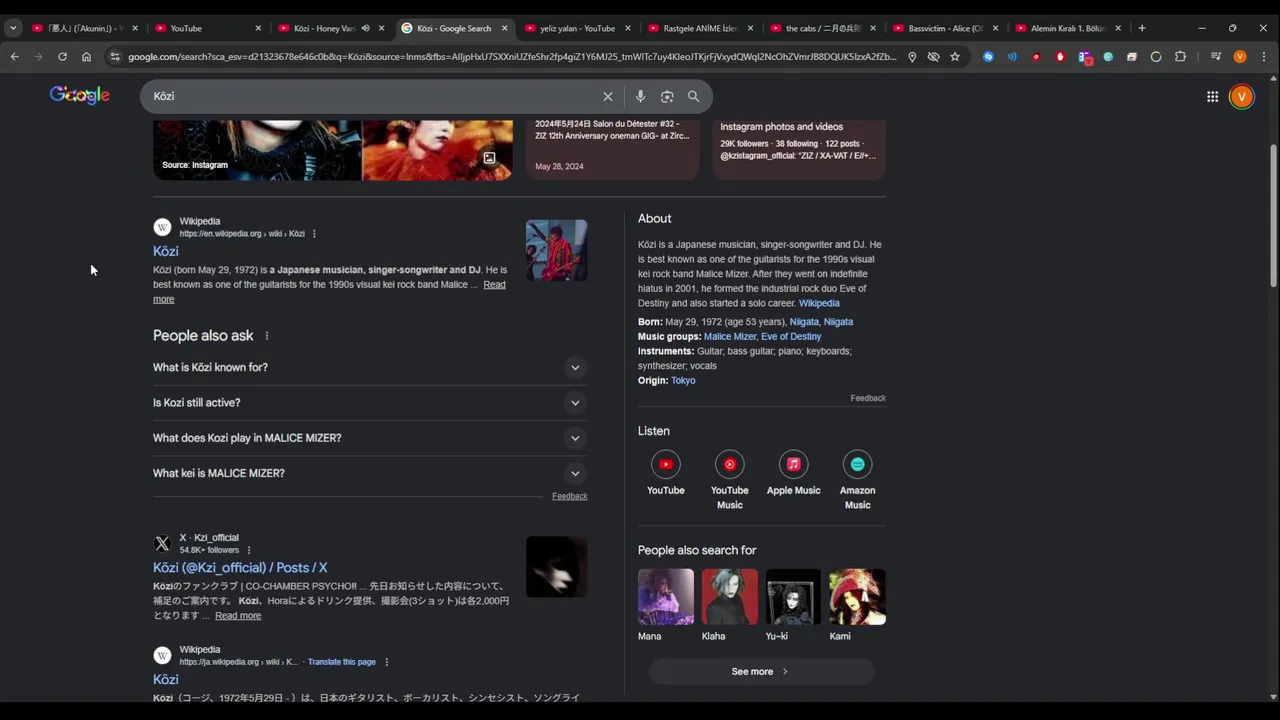The width and height of the screenshot is (1280, 720).
Task: Open the tab search dropdown
Action: pyautogui.click(x=13, y=28)
